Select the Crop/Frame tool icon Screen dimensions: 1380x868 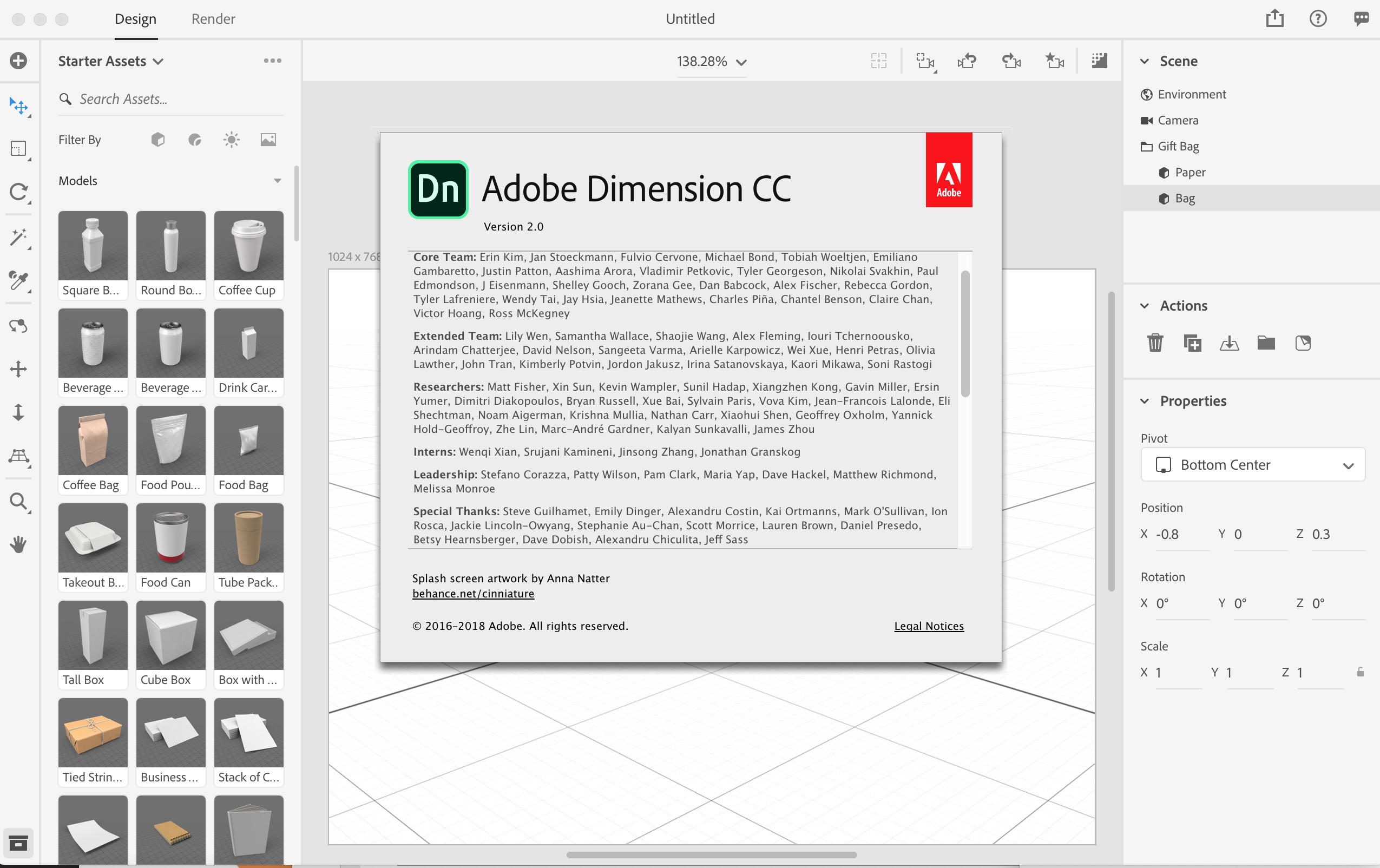(x=18, y=149)
